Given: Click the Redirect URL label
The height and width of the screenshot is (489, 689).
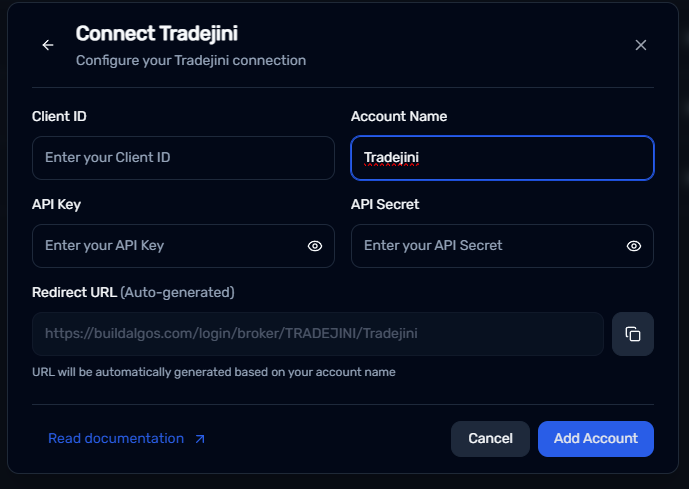Looking at the screenshot, I should pyautogui.click(x=74, y=292).
